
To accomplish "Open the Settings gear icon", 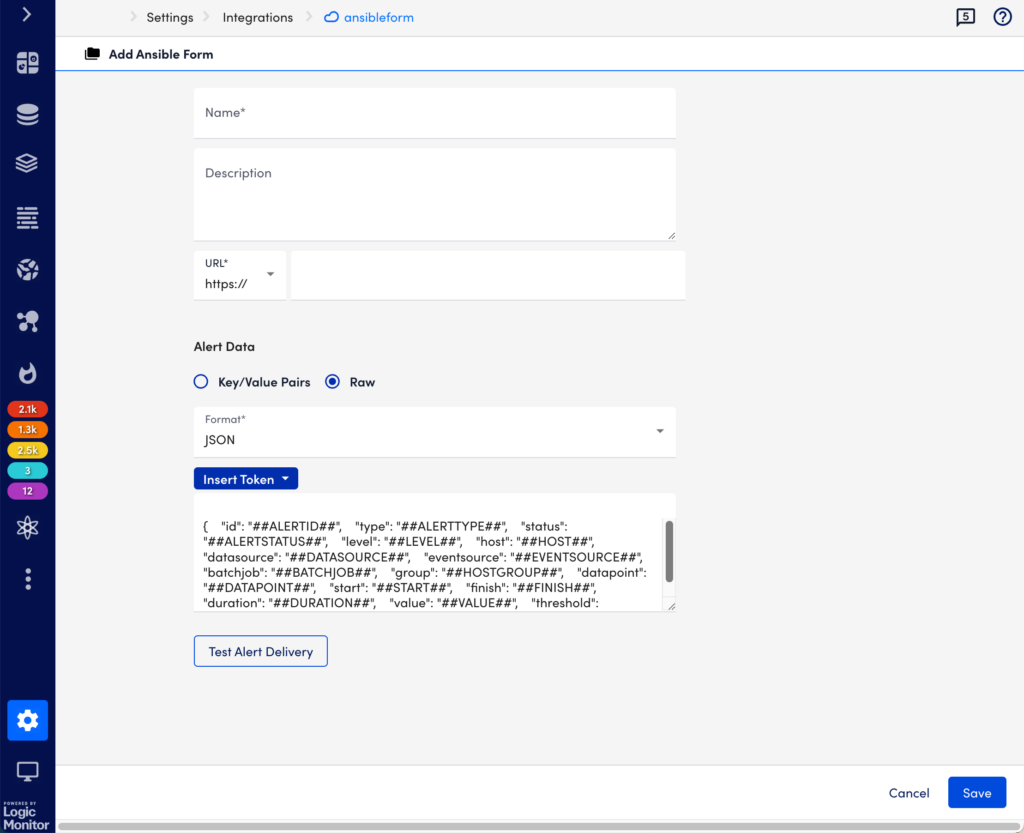I will pyautogui.click(x=27, y=720).
